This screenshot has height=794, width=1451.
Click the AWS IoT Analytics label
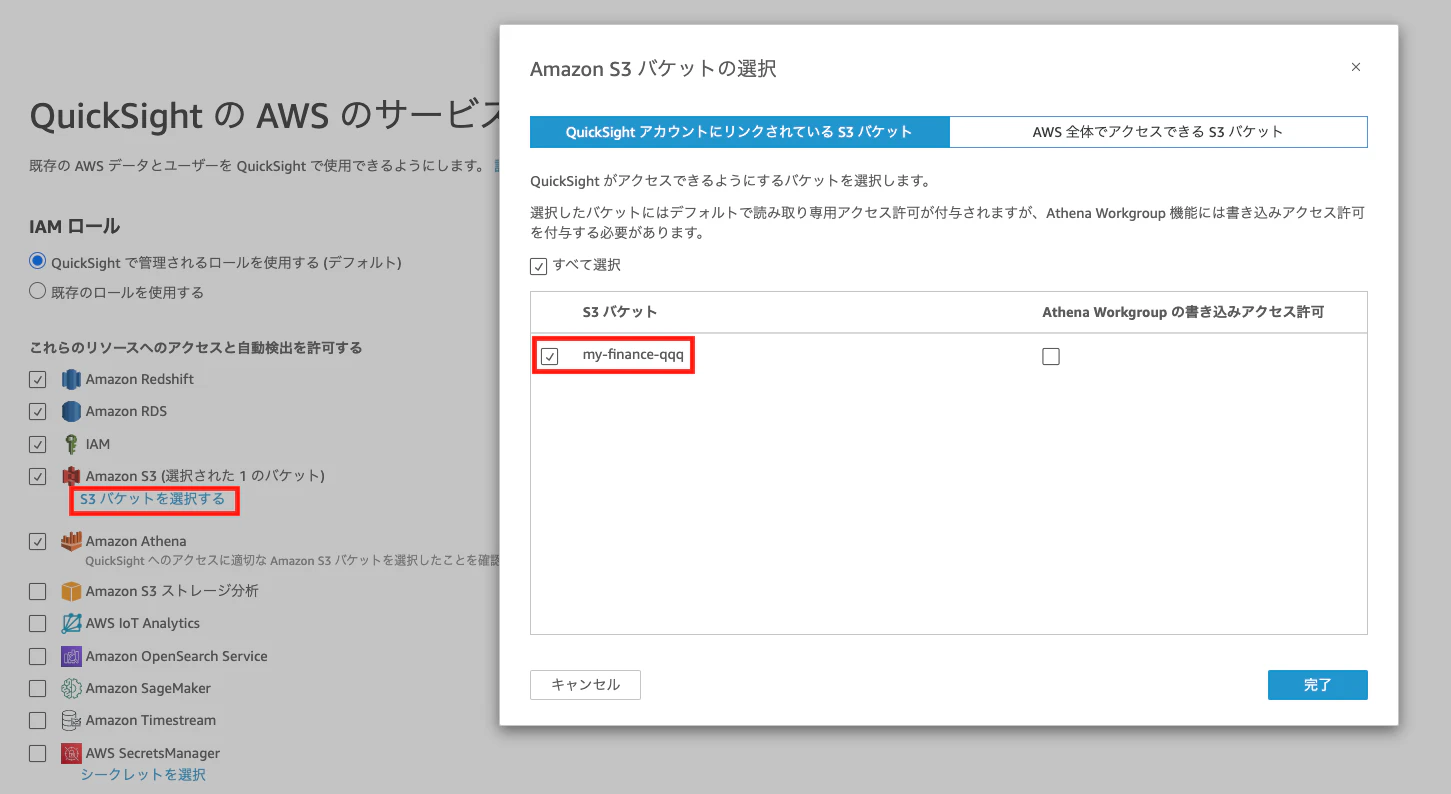click(x=143, y=623)
